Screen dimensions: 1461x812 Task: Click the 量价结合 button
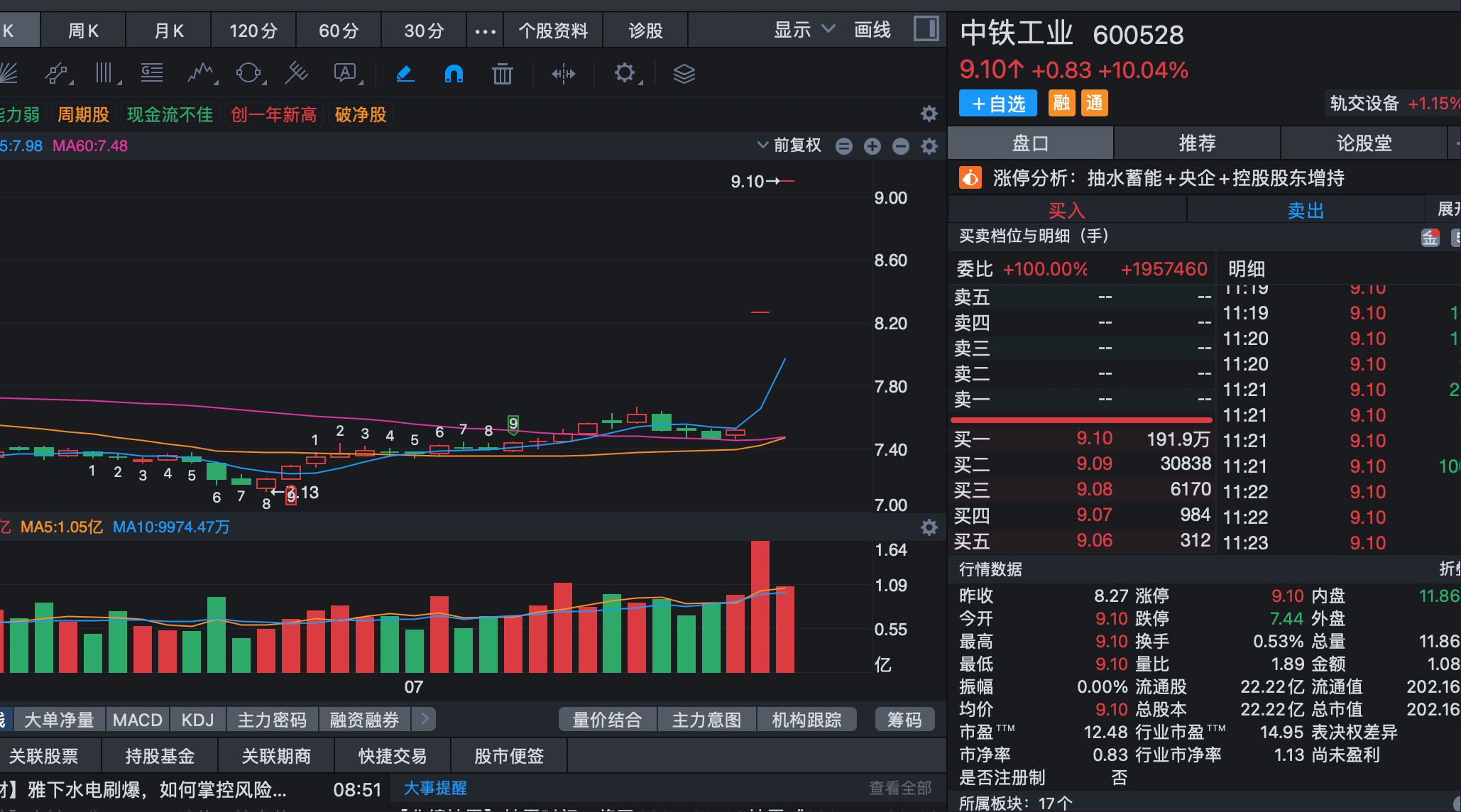pyautogui.click(x=607, y=720)
